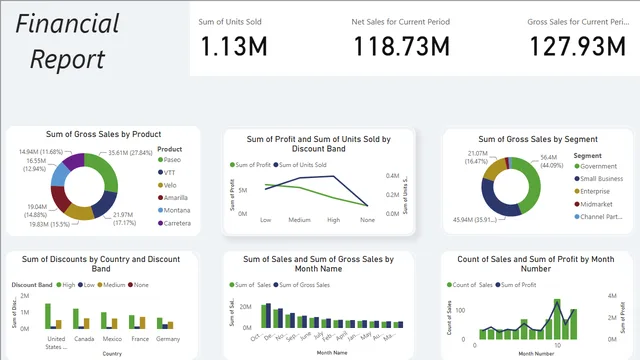
Task: Click the 1.13M Units Sold card value
Action: (234, 46)
